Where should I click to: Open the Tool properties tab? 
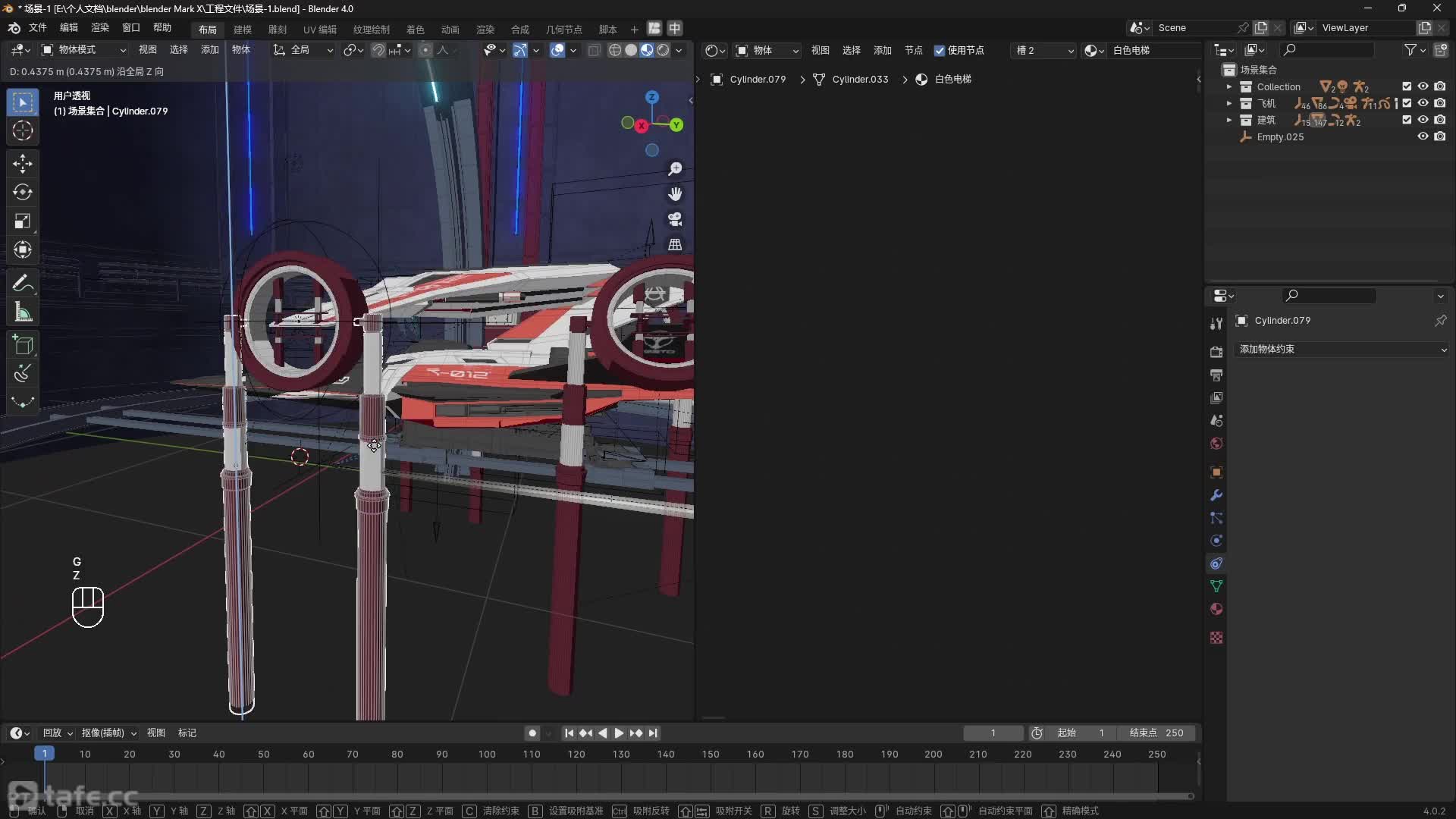[1216, 323]
